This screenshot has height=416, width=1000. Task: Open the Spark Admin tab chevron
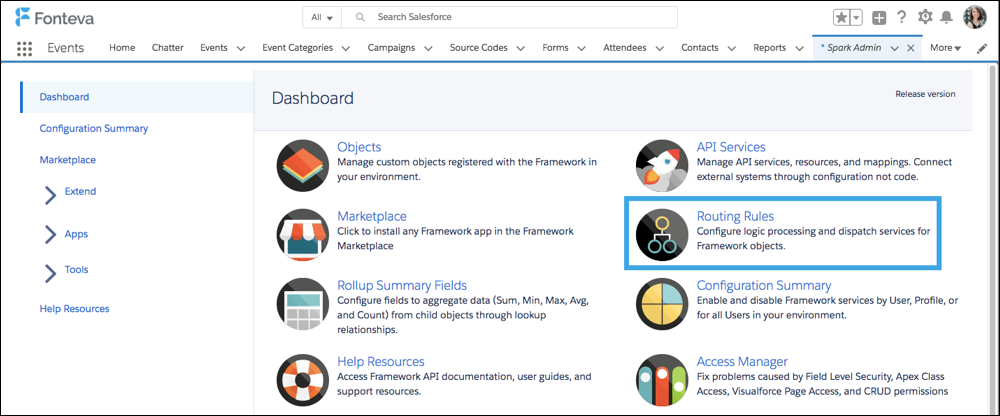(894, 48)
